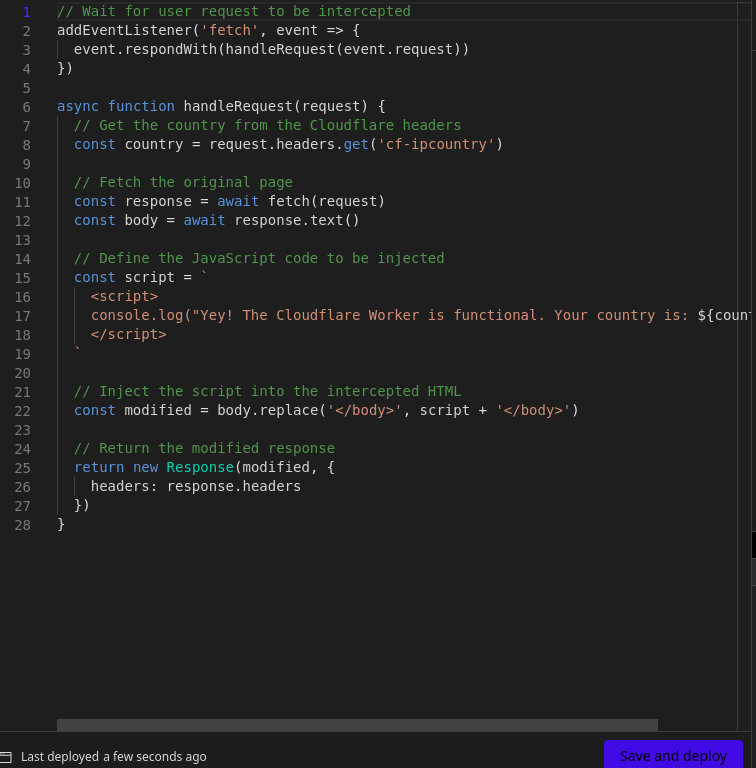This screenshot has height=768, width=756.
Task: Click the opening <script> tag on line 16
Action: [124, 296]
